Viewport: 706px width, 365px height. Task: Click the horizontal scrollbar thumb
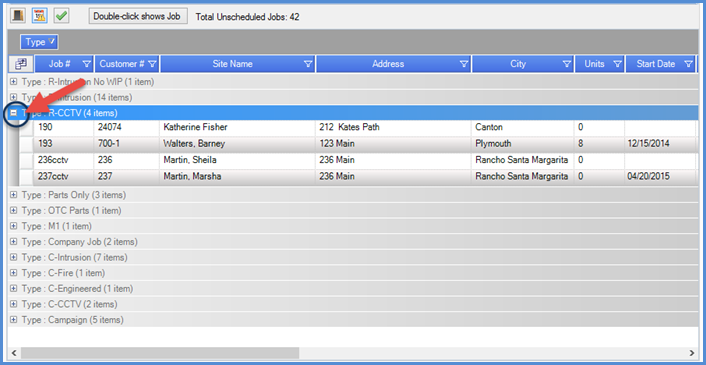pos(160,353)
